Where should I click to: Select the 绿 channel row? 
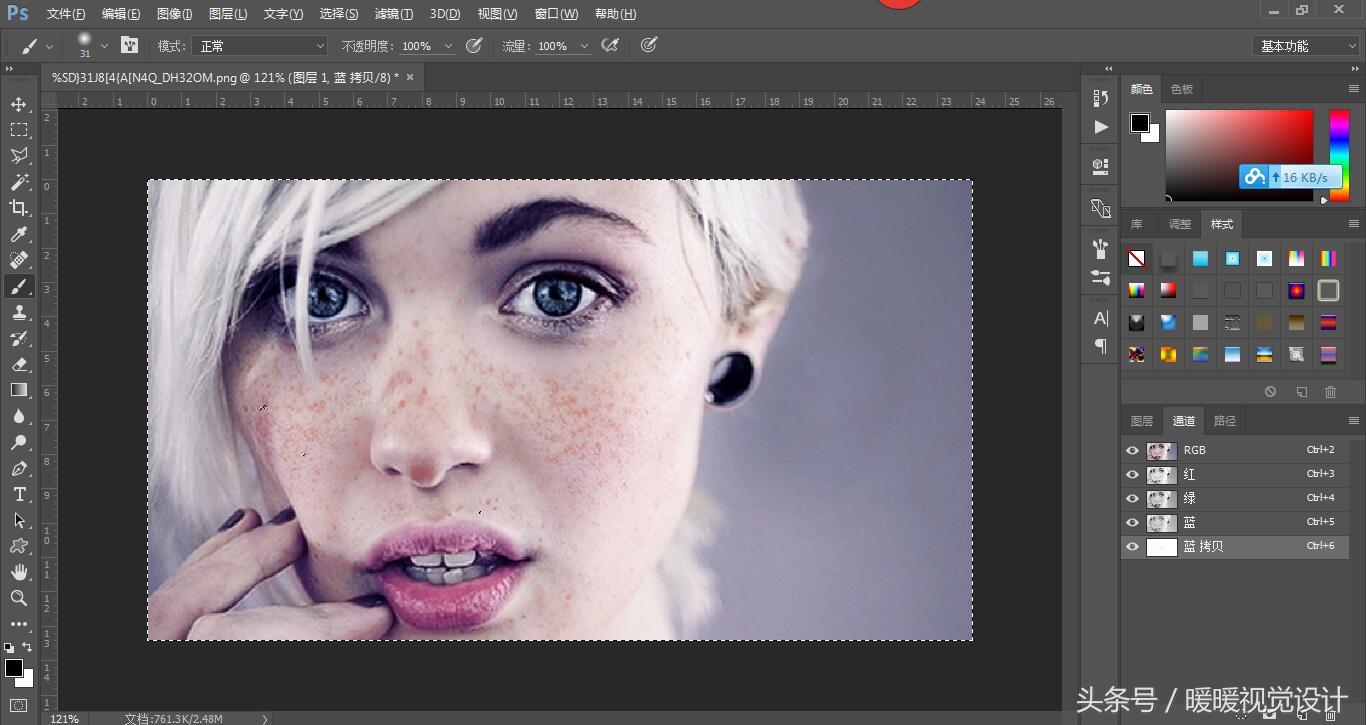(x=1240, y=498)
